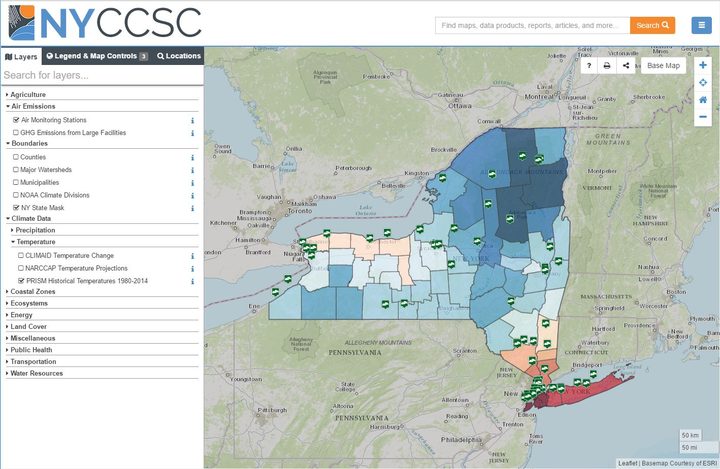Follow the Leaflet attribution link
This screenshot has width=720, height=469.
tap(627, 463)
